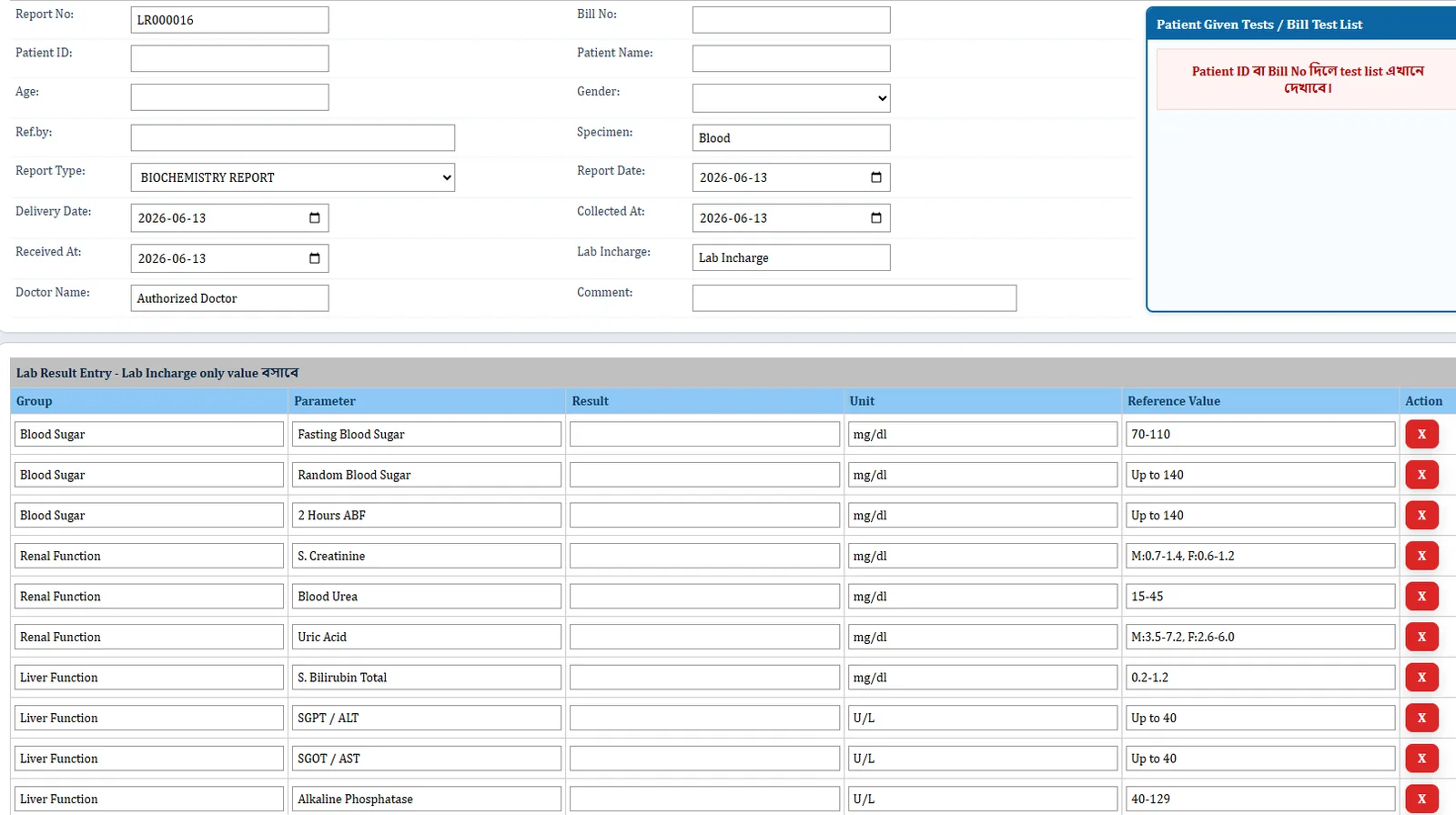The height and width of the screenshot is (815, 1456).
Task: Click 'Patient Given Tests / Bill Test List' header
Action: 1259,25
